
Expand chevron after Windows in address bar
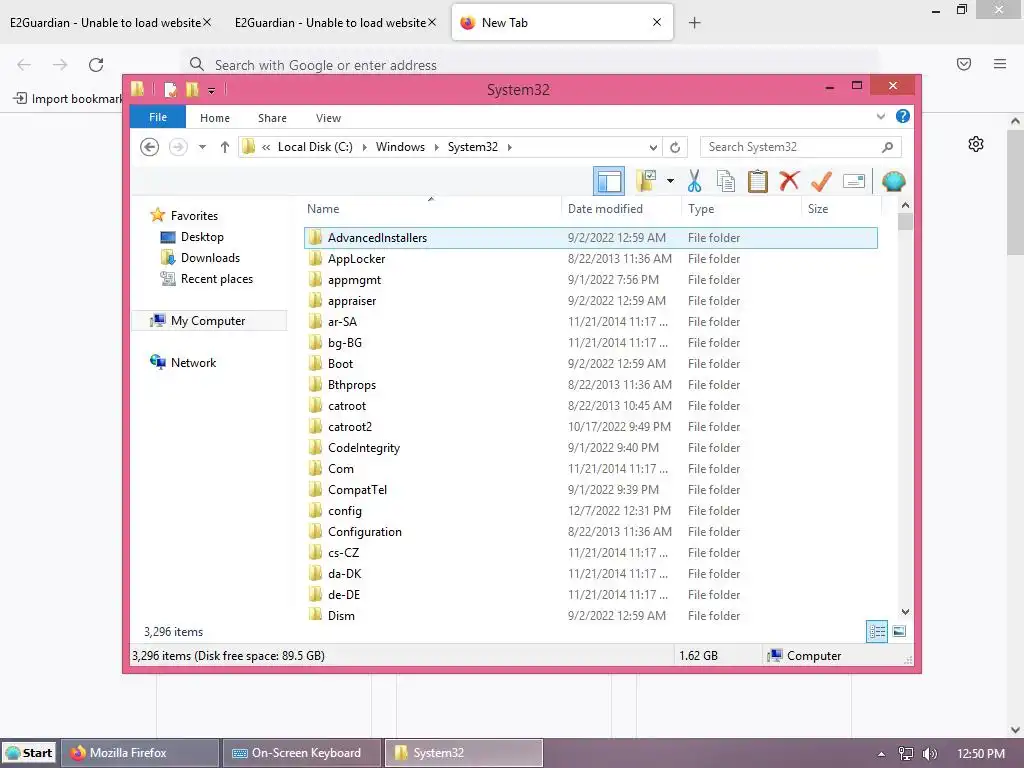pyautogui.click(x=437, y=147)
